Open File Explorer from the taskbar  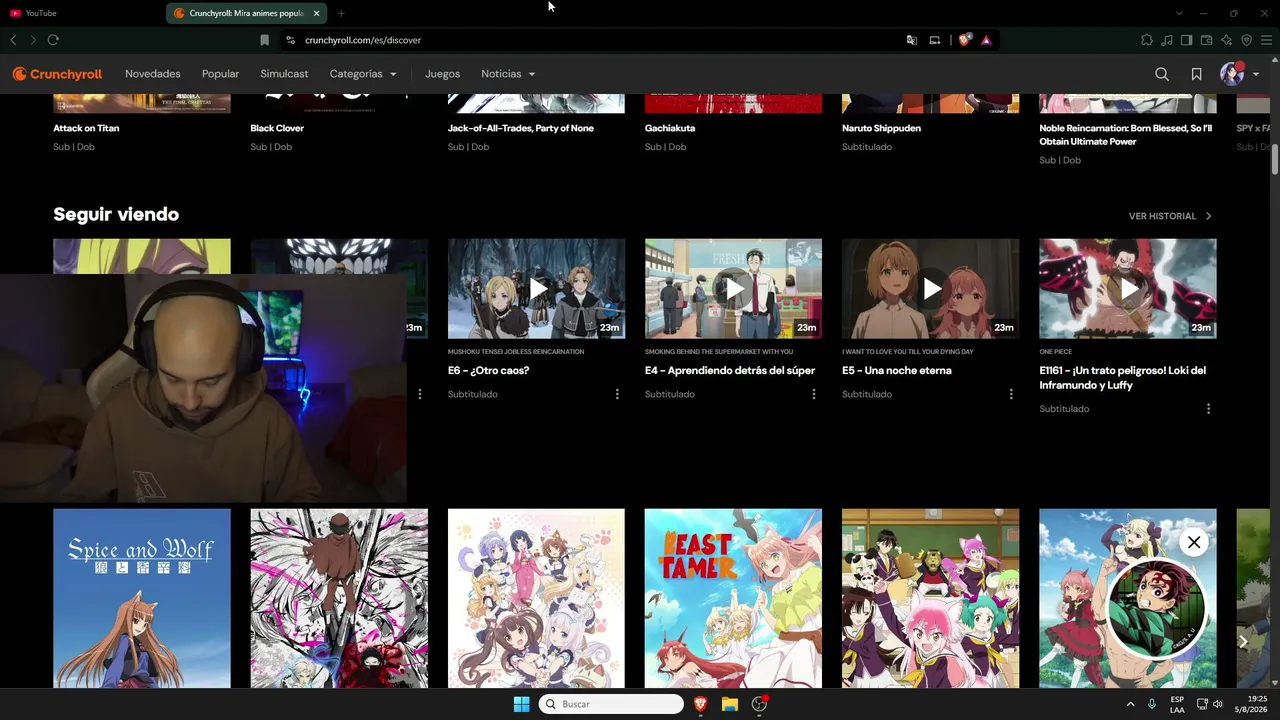coord(730,704)
